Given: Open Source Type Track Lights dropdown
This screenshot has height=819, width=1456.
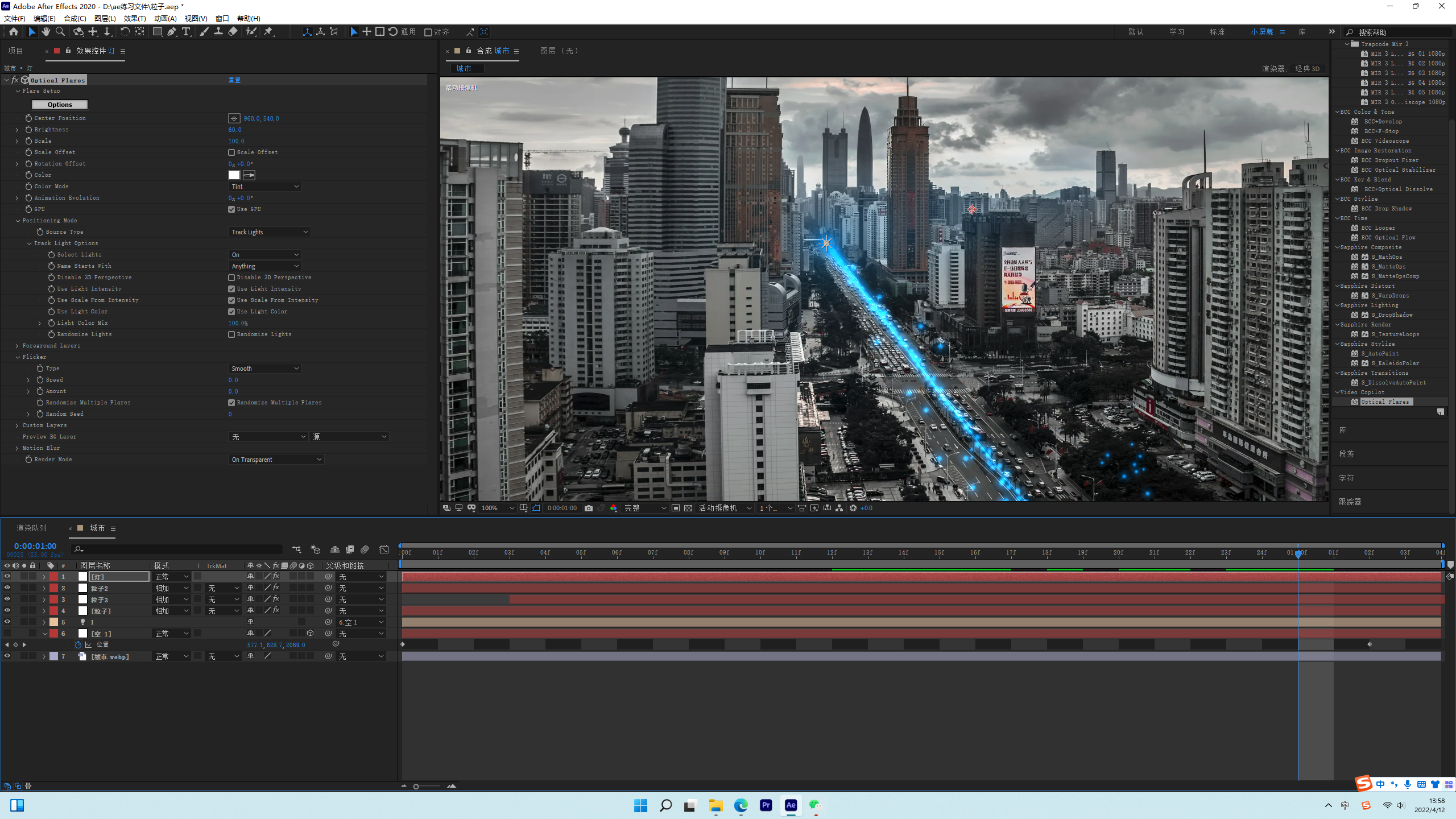Looking at the screenshot, I should pos(270,232).
